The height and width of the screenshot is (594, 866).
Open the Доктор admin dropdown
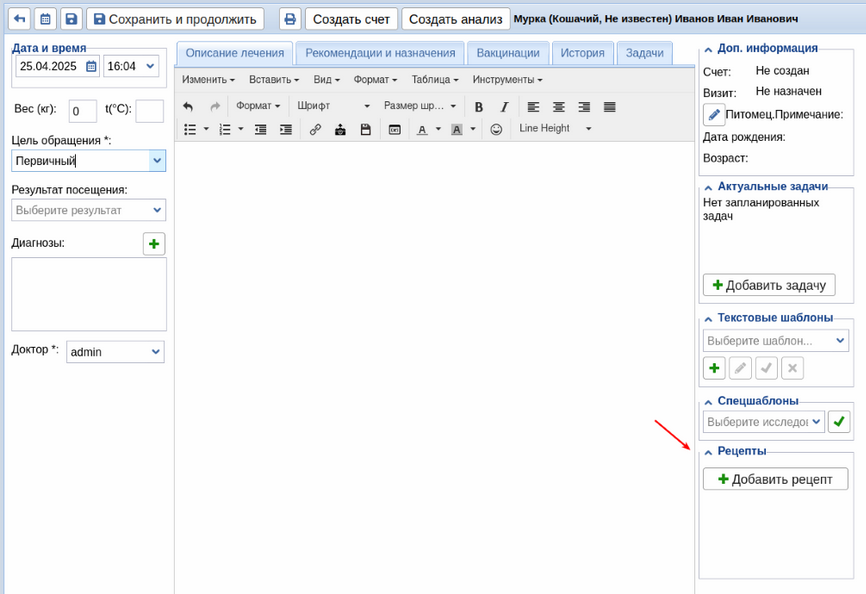[115, 352]
